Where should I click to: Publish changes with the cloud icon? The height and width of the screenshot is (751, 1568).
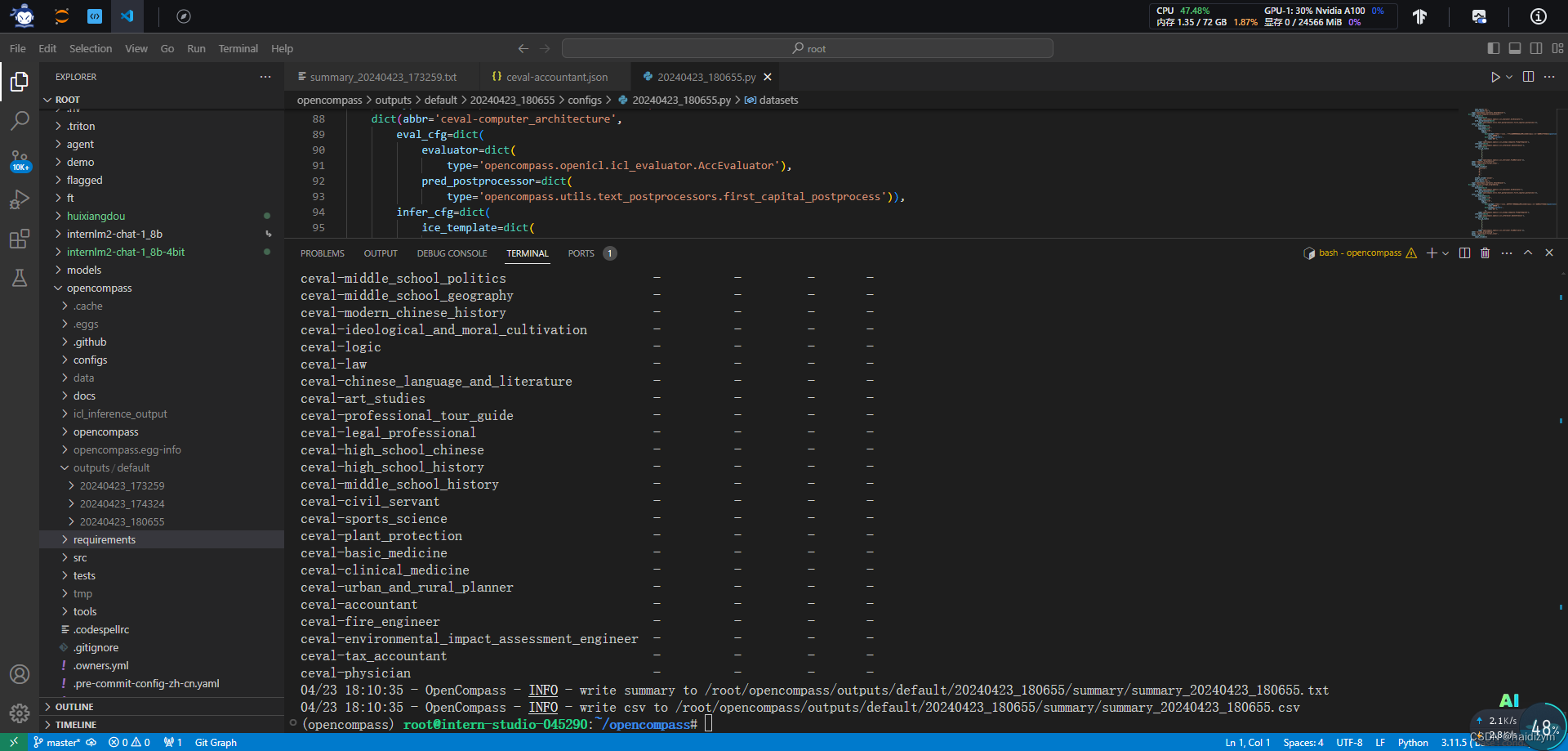point(91,742)
